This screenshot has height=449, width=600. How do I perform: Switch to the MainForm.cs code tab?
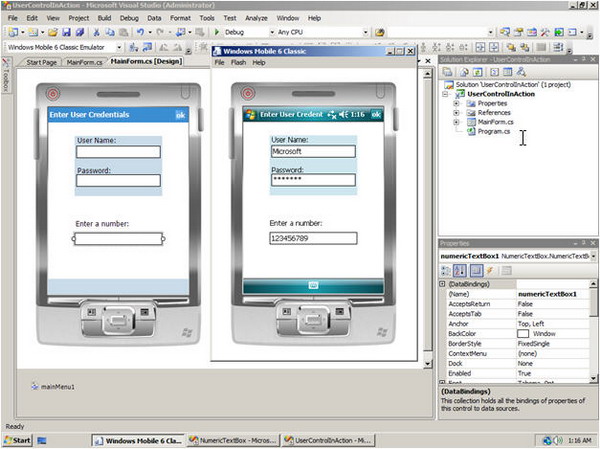(x=84, y=62)
